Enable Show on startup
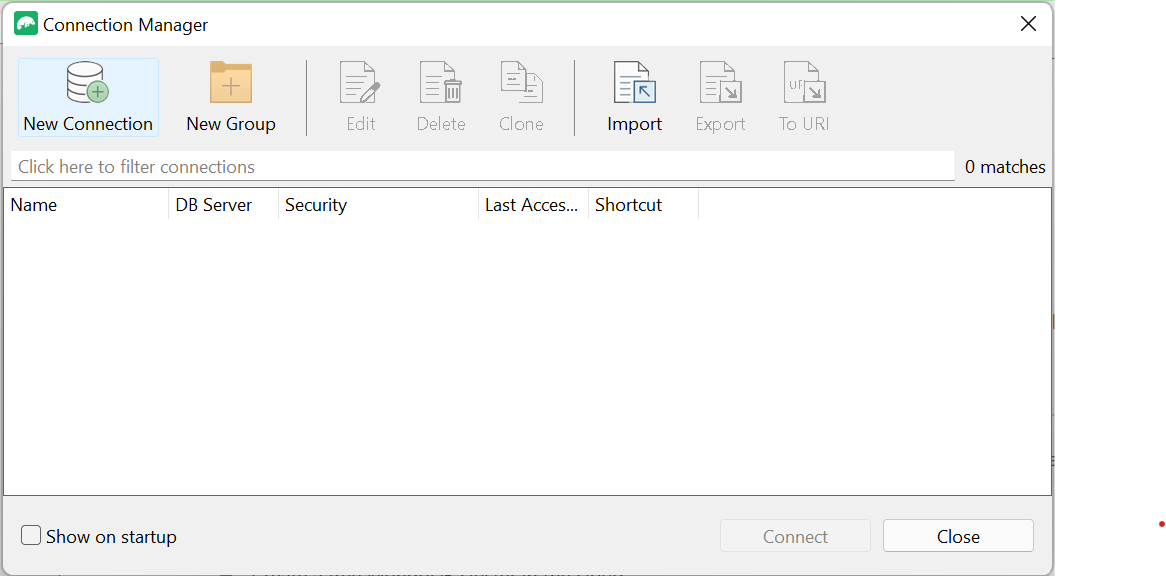The width and height of the screenshot is (1166, 576). point(31,535)
